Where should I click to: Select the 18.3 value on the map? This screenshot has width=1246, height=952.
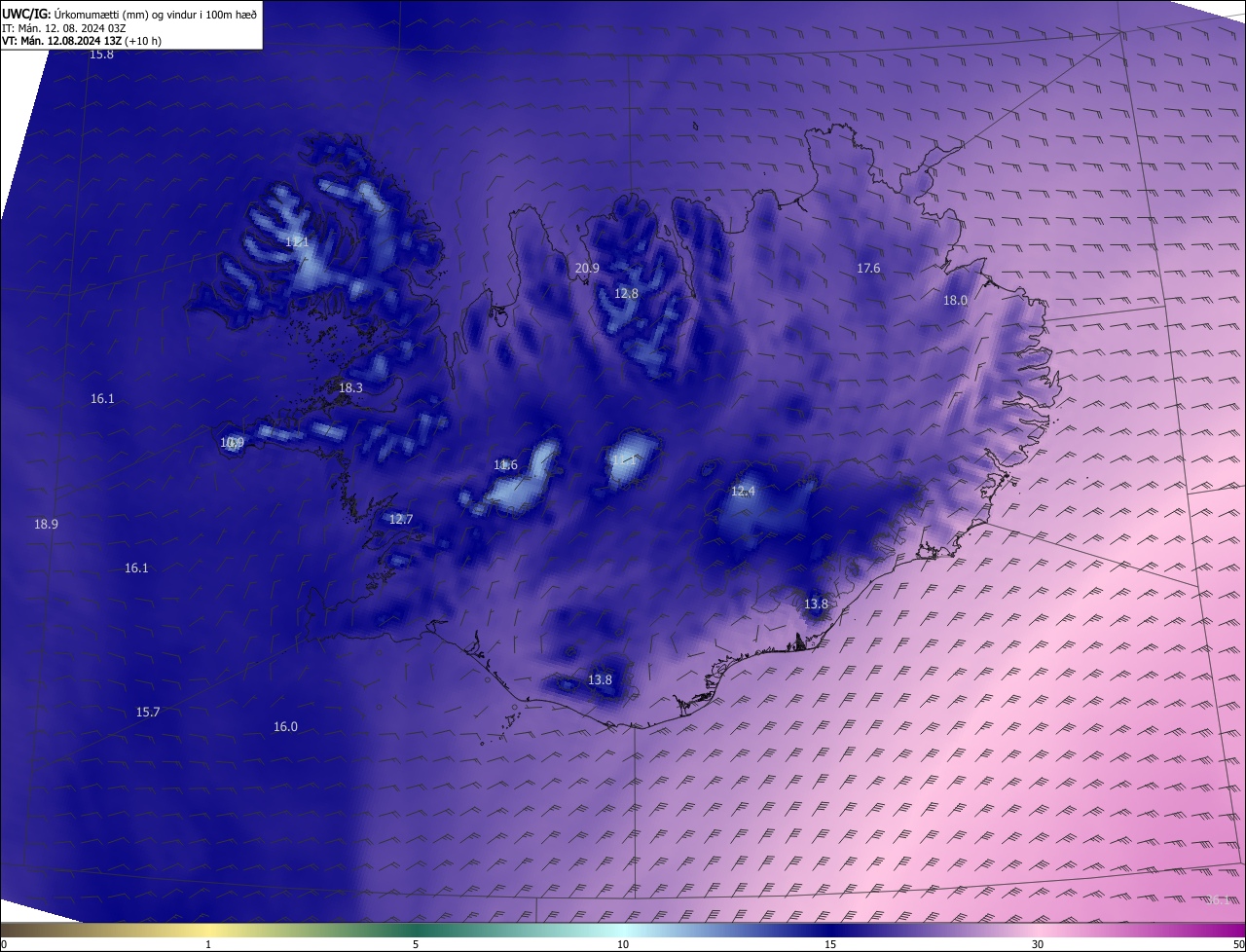coord(350,387)
